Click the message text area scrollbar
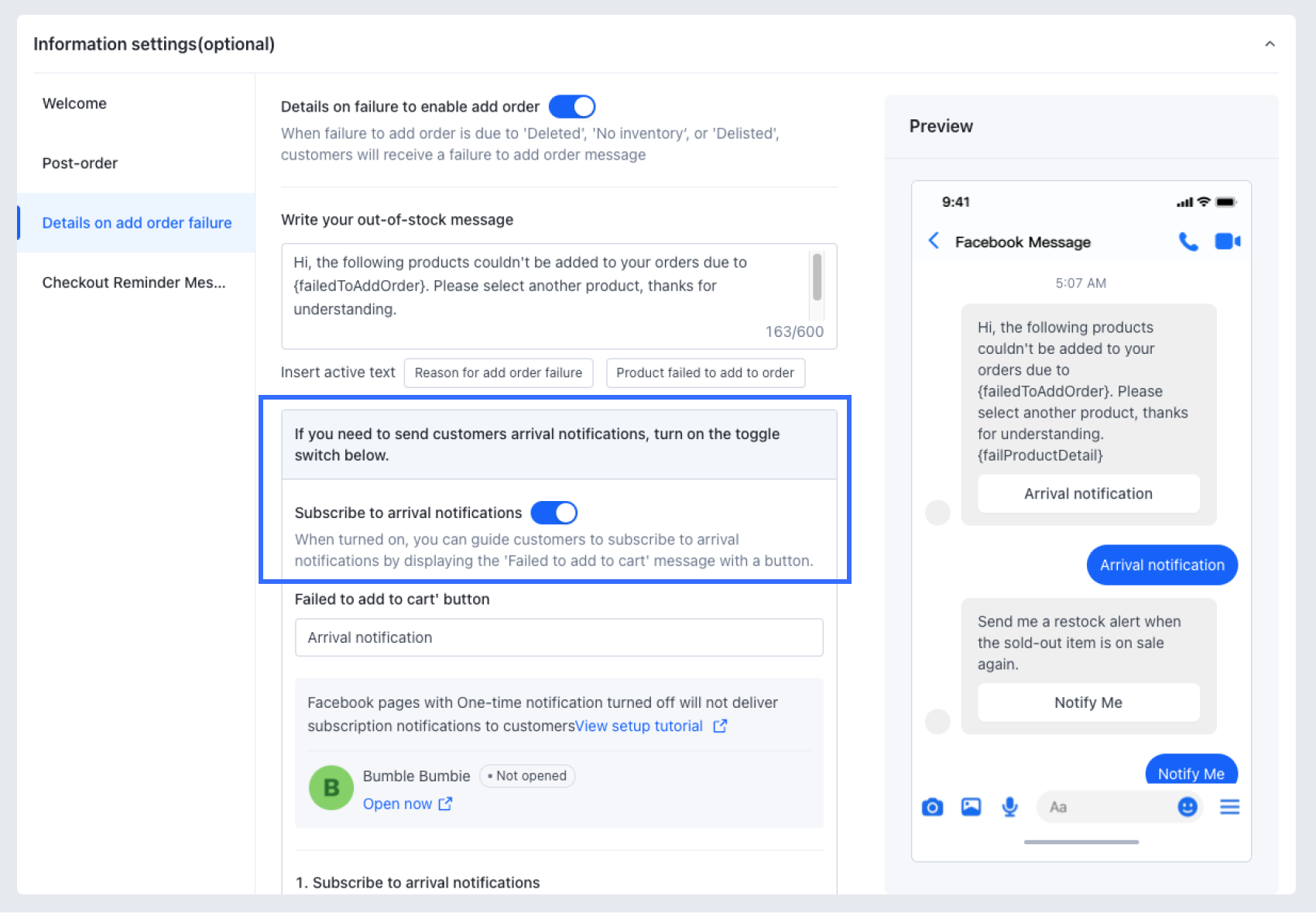 tap(817, 277)
